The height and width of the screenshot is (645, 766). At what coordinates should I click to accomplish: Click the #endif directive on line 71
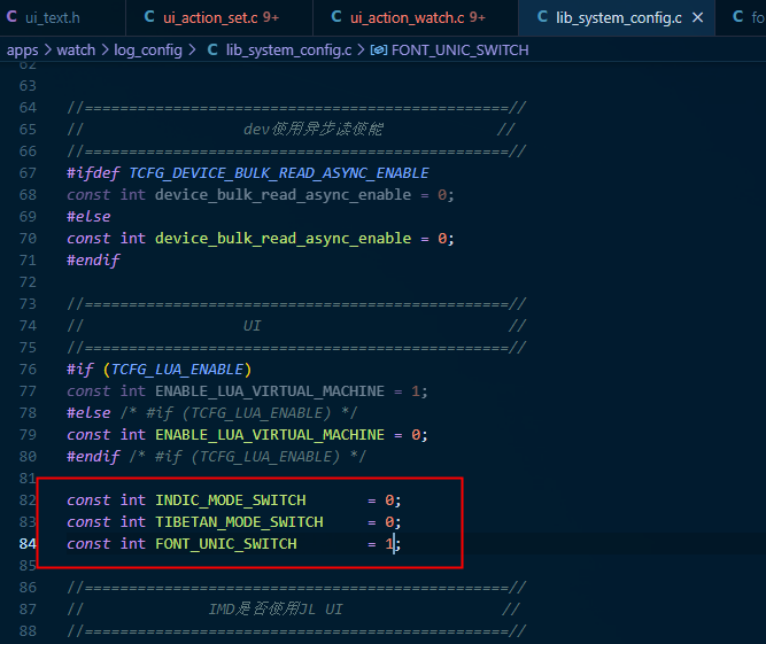pyautogui.click(x=93, y=260)
